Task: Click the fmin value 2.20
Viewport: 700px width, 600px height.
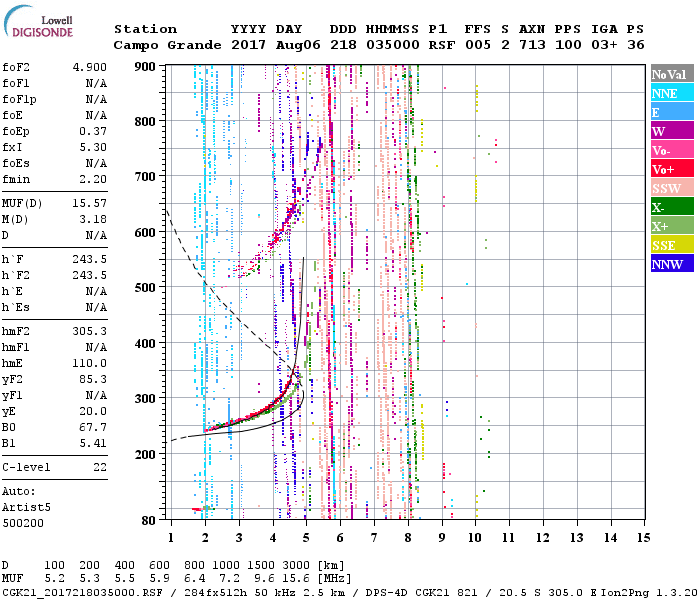Action: click(93, 179)
